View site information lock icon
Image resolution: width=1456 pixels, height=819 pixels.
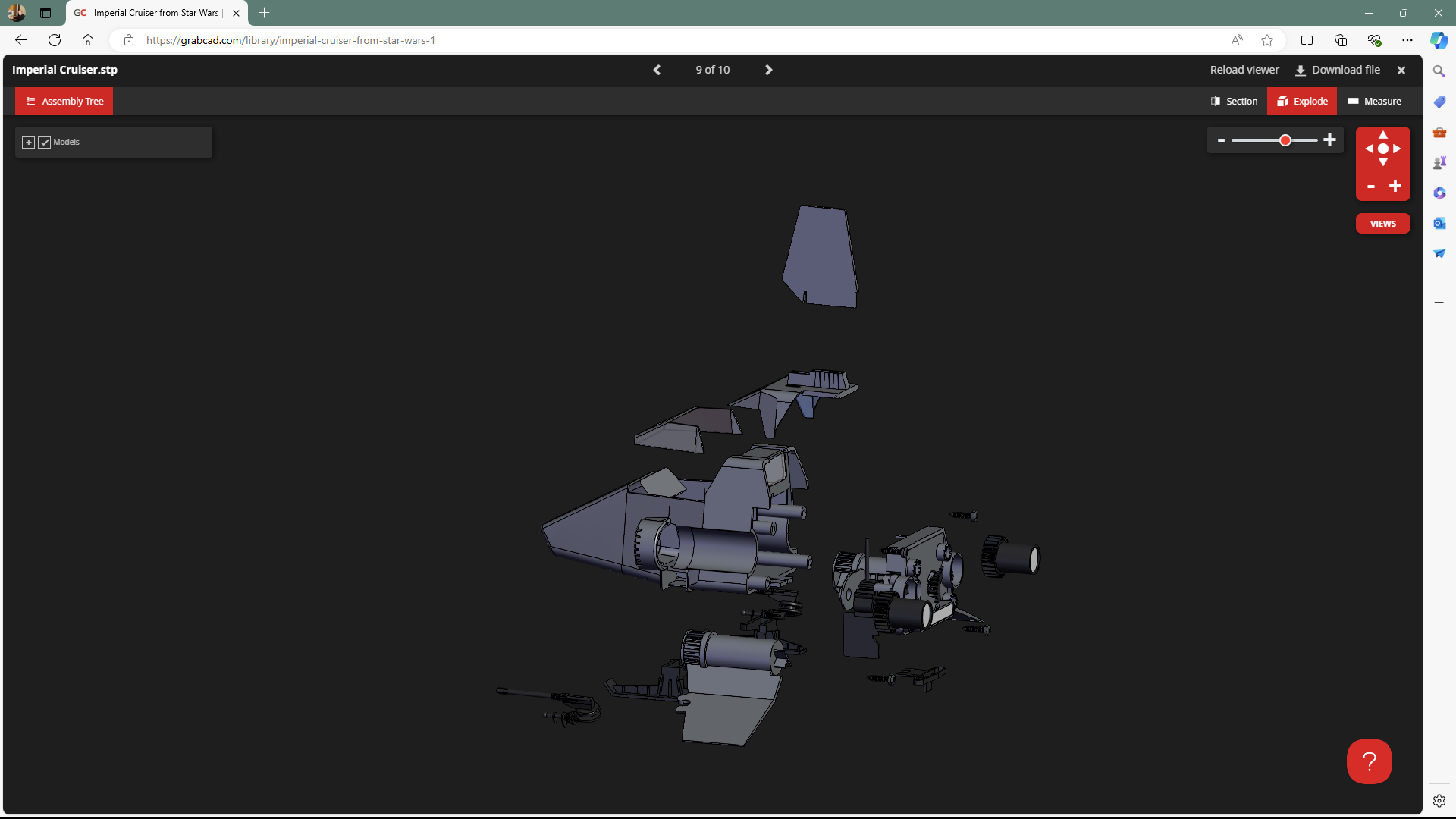129,40
